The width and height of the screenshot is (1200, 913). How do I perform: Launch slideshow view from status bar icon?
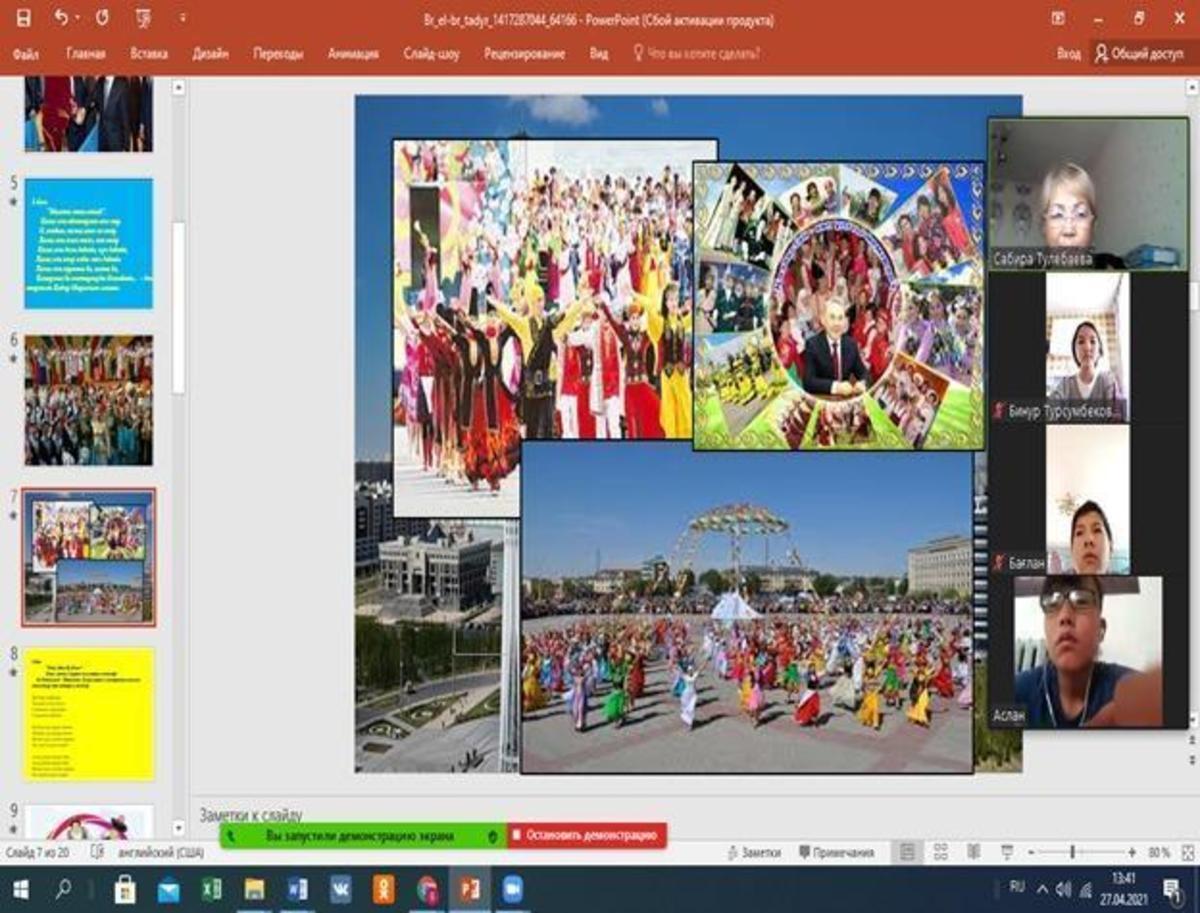[x=1005, y=852]
